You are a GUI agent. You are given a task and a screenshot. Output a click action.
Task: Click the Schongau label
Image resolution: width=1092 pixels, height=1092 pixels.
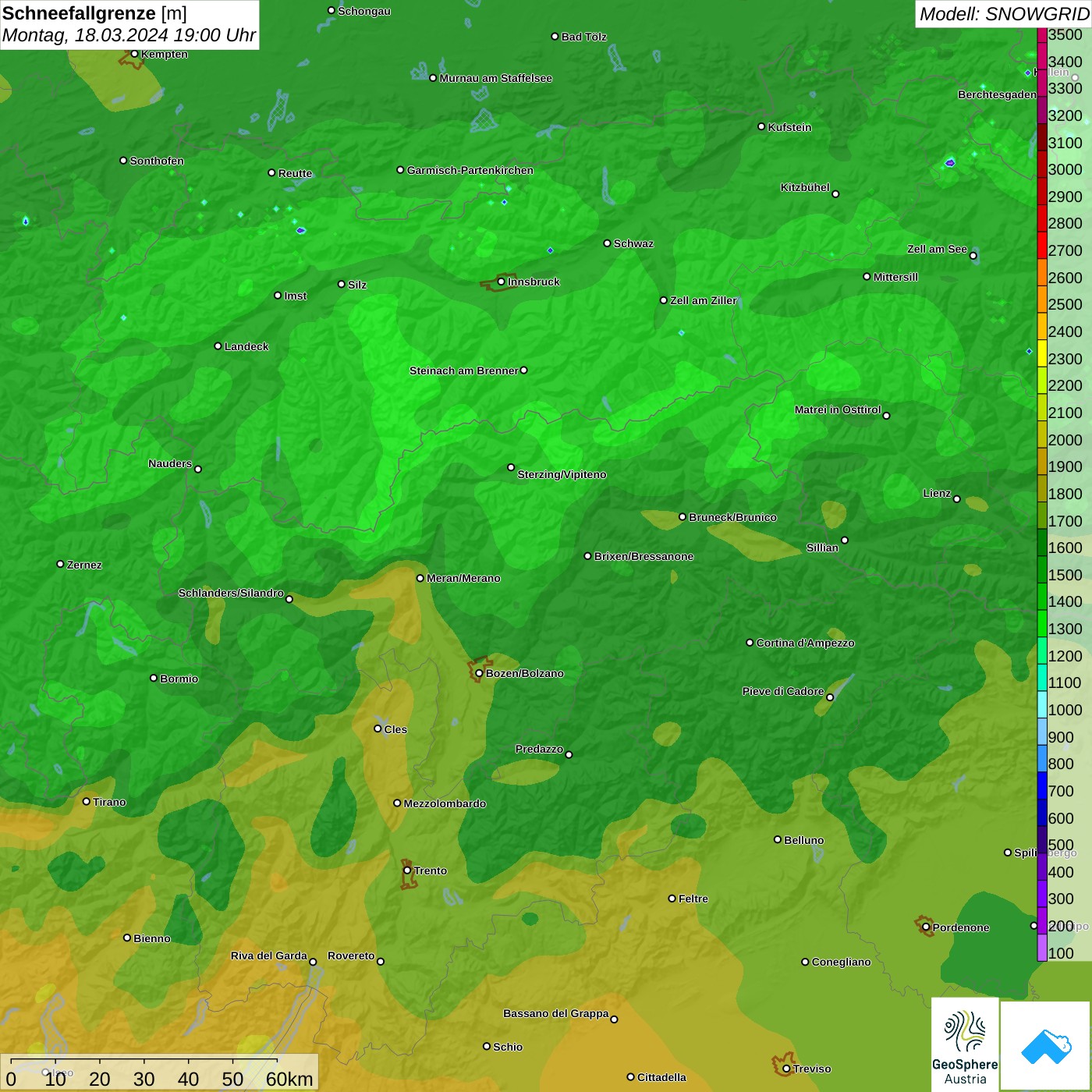[x=364, y=11]
